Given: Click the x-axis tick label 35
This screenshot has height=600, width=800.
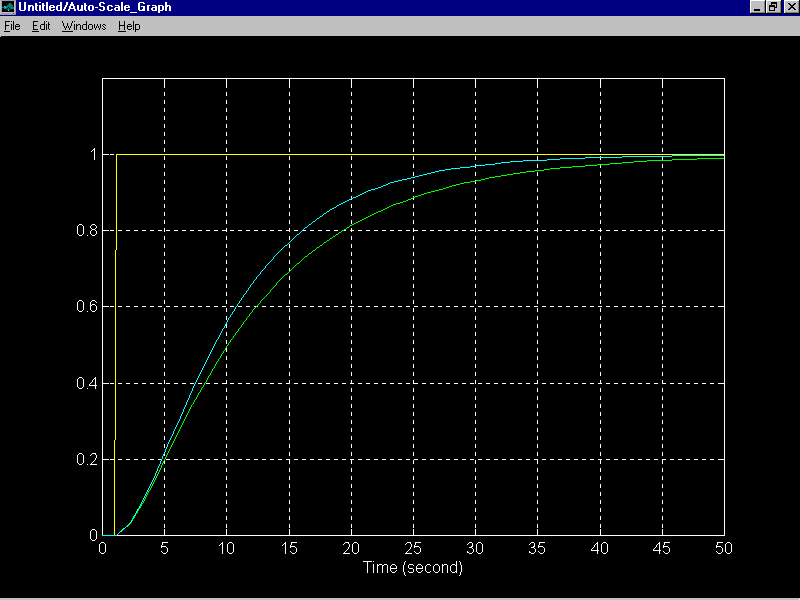Looking at the screenshot, I should coord(537,548).
